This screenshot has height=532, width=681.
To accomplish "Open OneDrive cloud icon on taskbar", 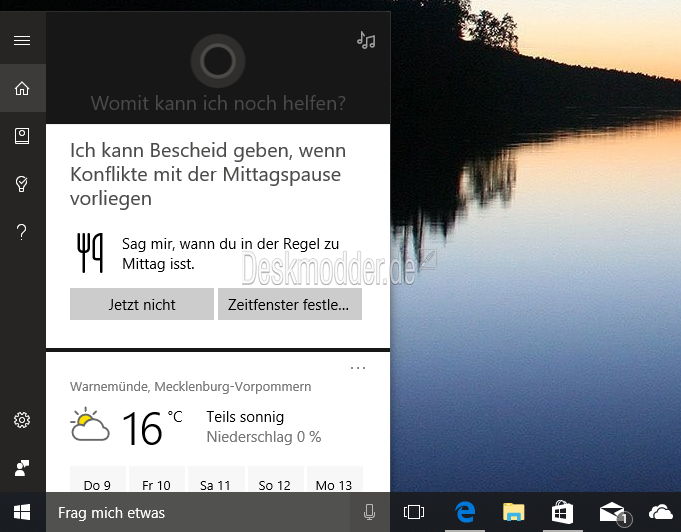I will coord(661,512).
